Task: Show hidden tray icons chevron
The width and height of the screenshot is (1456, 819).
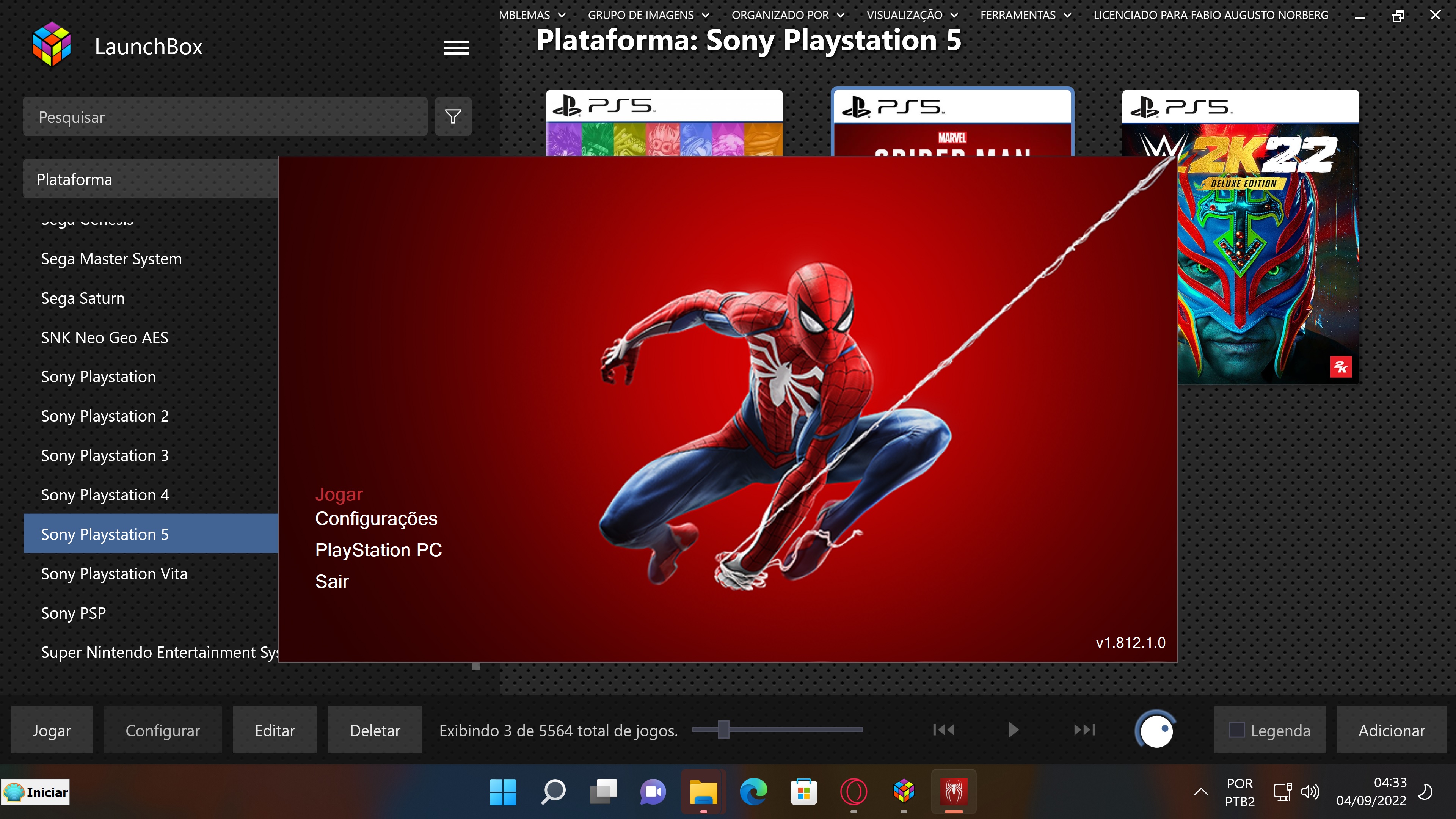Action: coord(1201,792)
